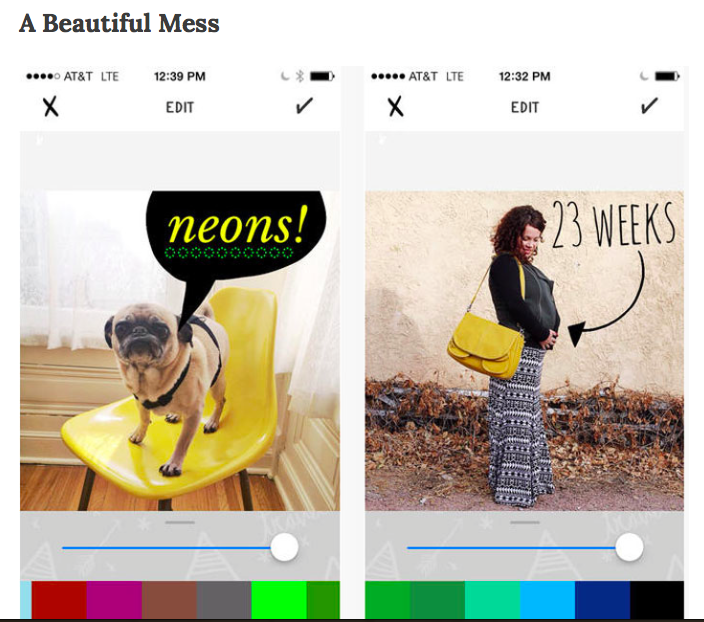Click the slider handle on the left phone
Viewport: 704px width, 622px height.
285,547
